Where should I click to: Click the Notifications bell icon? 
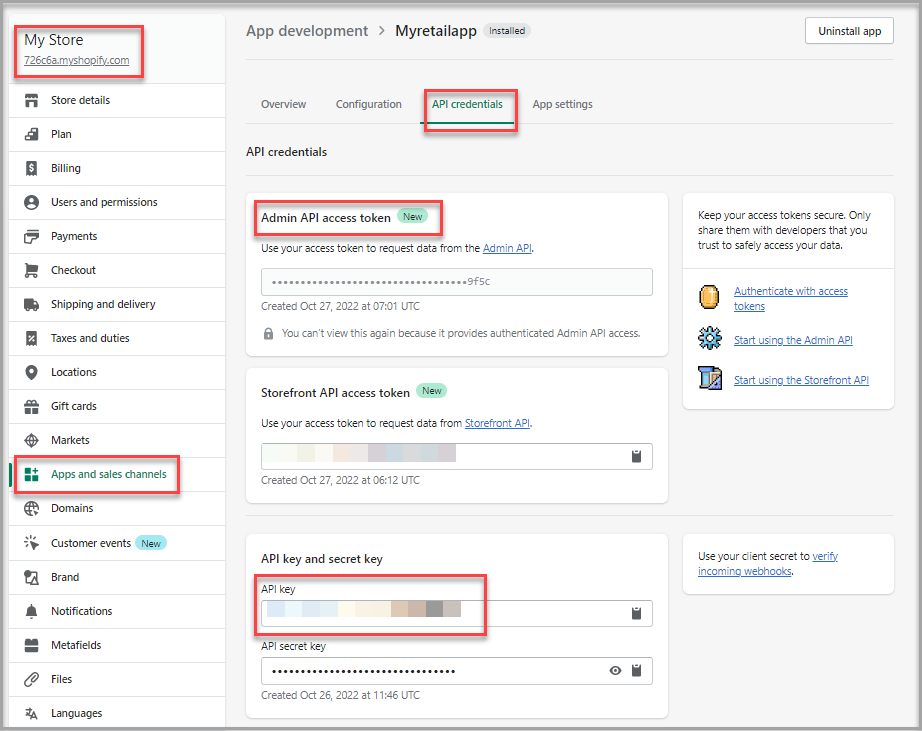[x=31, y=611]
